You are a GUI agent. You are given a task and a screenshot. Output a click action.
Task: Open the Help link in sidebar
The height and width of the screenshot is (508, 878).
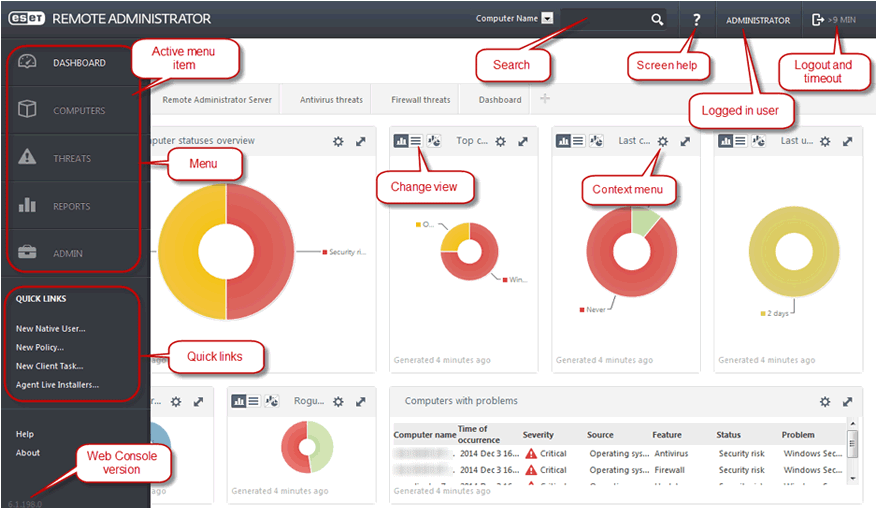point(25,434)
